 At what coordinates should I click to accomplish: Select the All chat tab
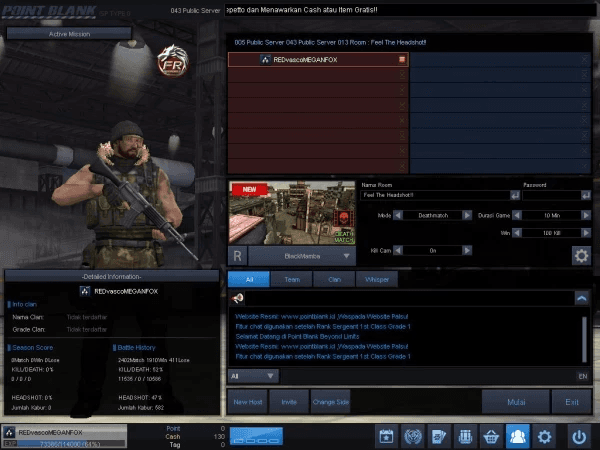(x=249, y=279)
